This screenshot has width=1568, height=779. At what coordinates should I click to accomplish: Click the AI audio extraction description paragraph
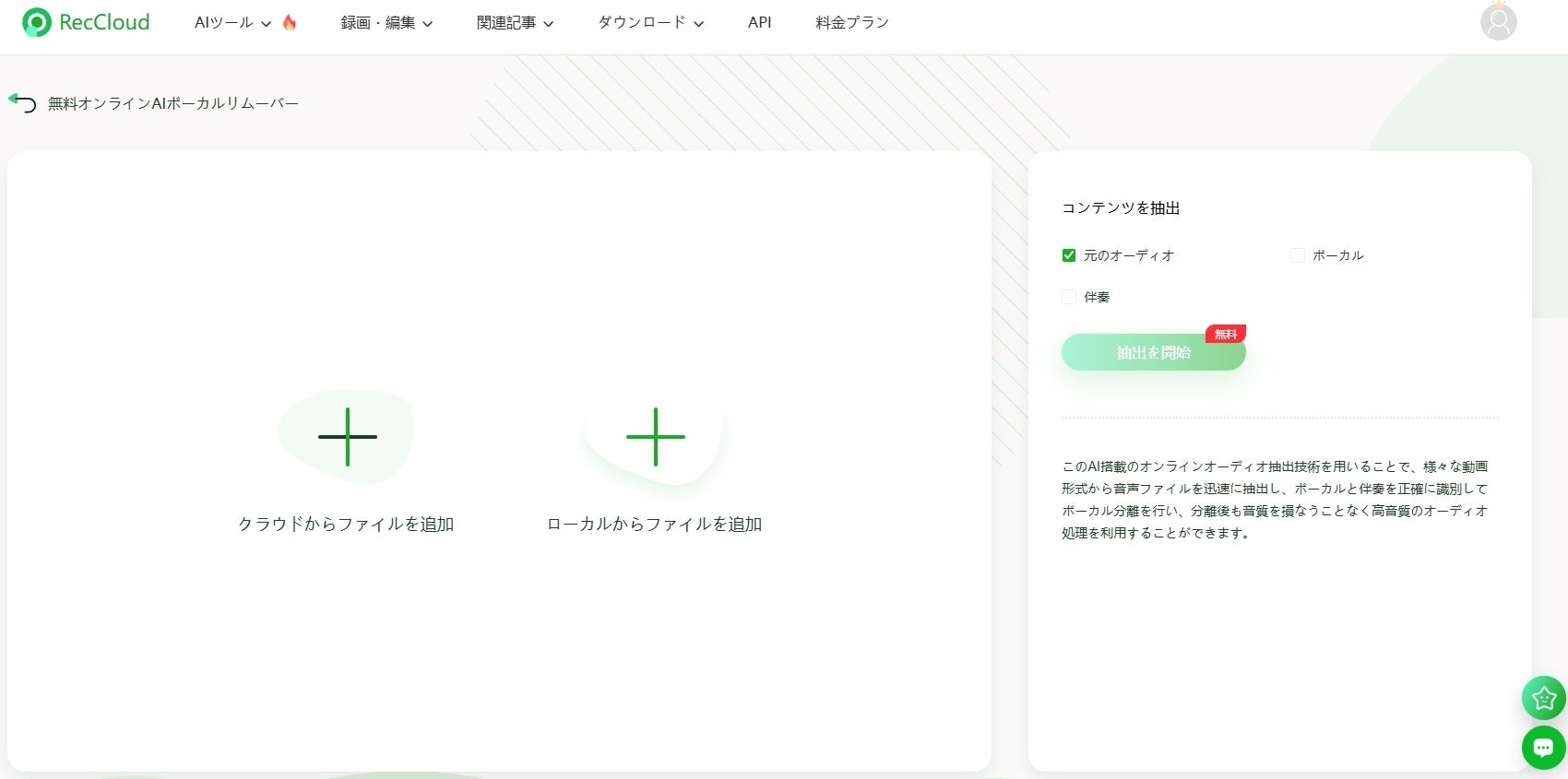(1275, 500)
